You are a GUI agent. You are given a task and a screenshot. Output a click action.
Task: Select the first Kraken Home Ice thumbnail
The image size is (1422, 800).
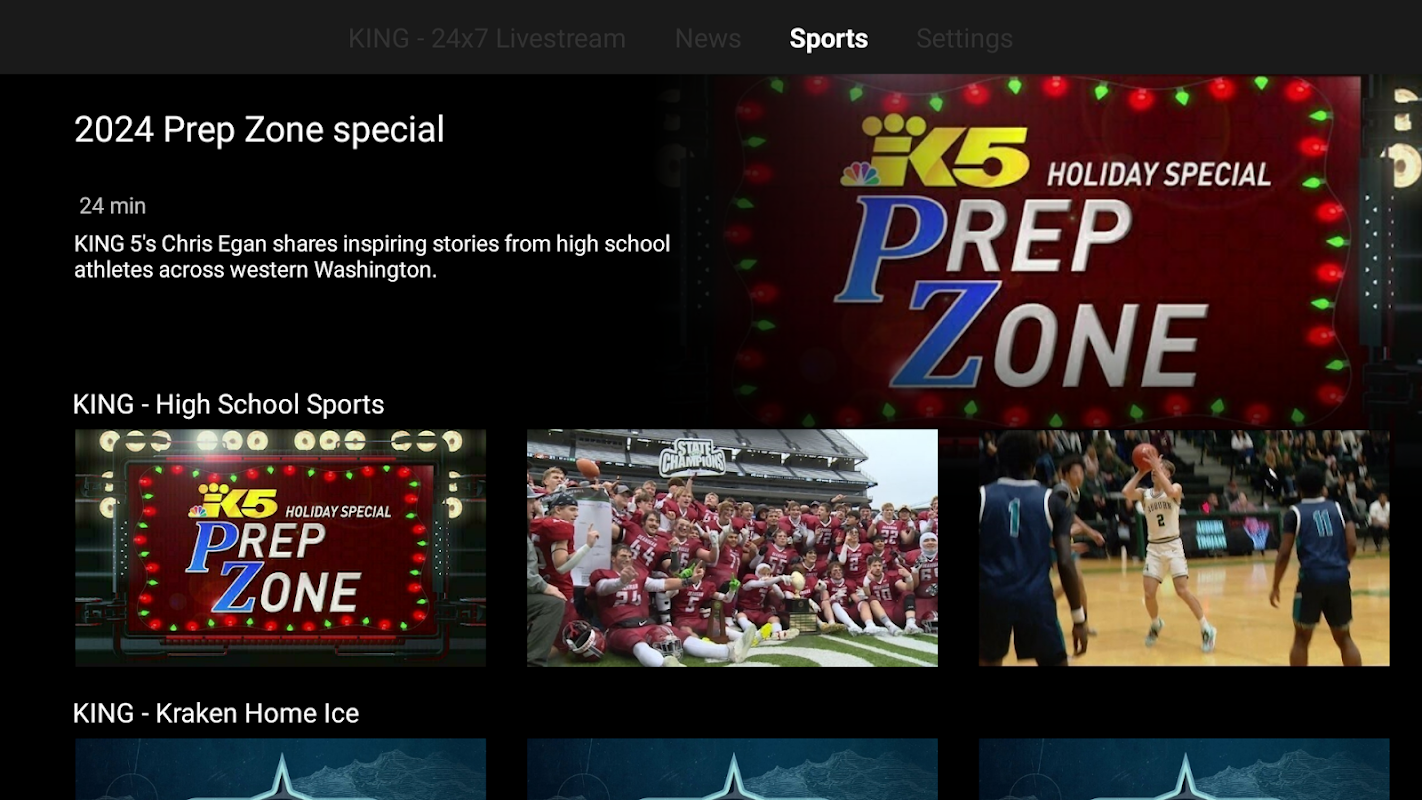pyautogui.click(x=280, y=769)
